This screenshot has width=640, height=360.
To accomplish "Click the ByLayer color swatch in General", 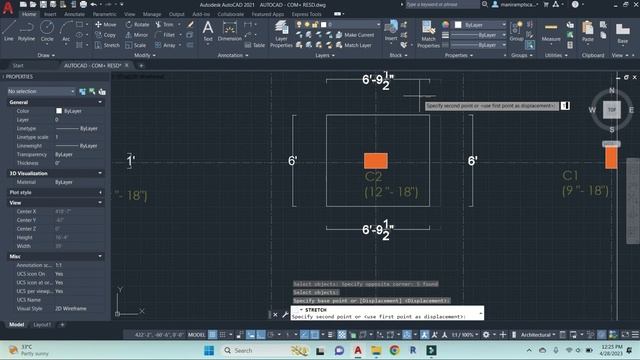I will (59, 111).
